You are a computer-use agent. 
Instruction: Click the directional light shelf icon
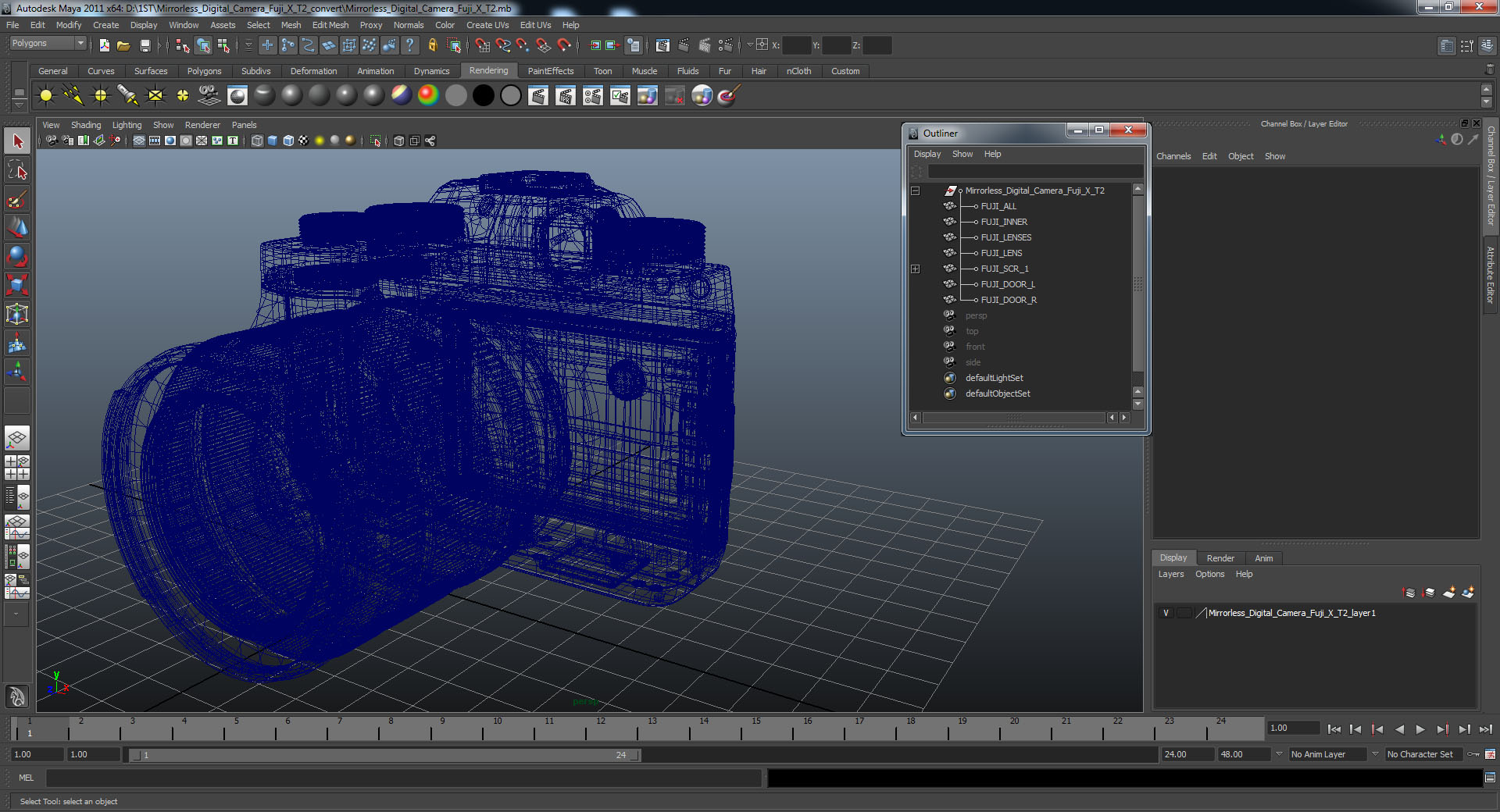(x=73, y=95)
